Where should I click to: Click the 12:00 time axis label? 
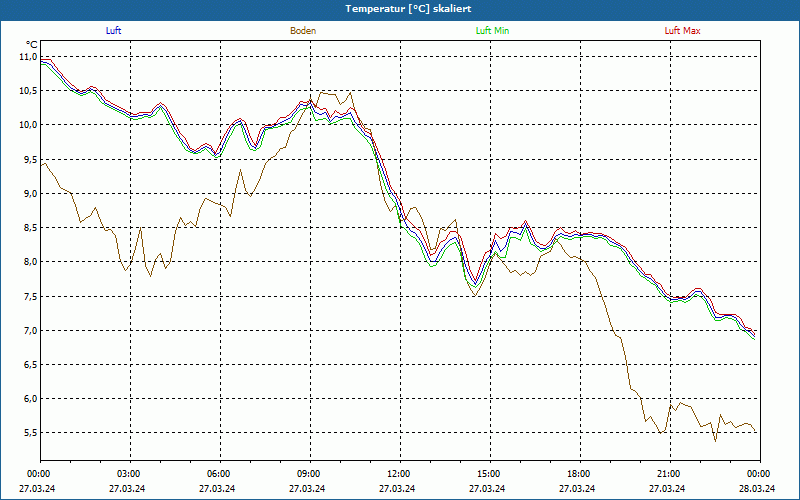point(400,474)
